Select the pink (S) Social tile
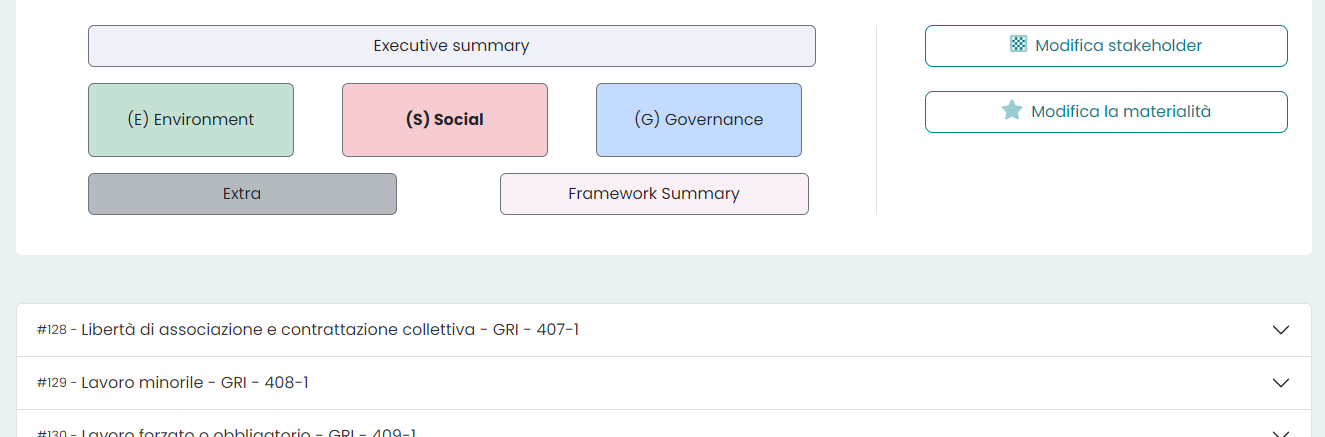This screenshot has height=437, width=1325. point(445,120)
